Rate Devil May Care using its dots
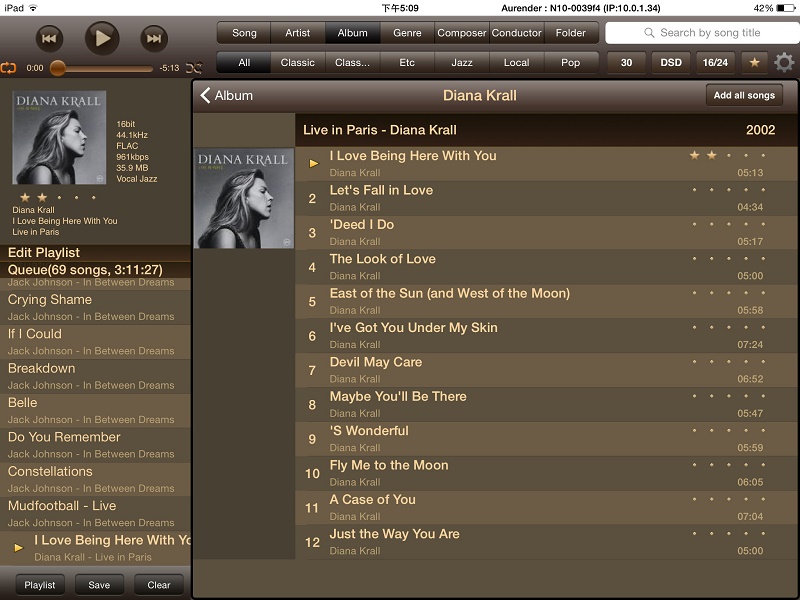Viewport: 800px width, 600px height. [x=728, y=362]
